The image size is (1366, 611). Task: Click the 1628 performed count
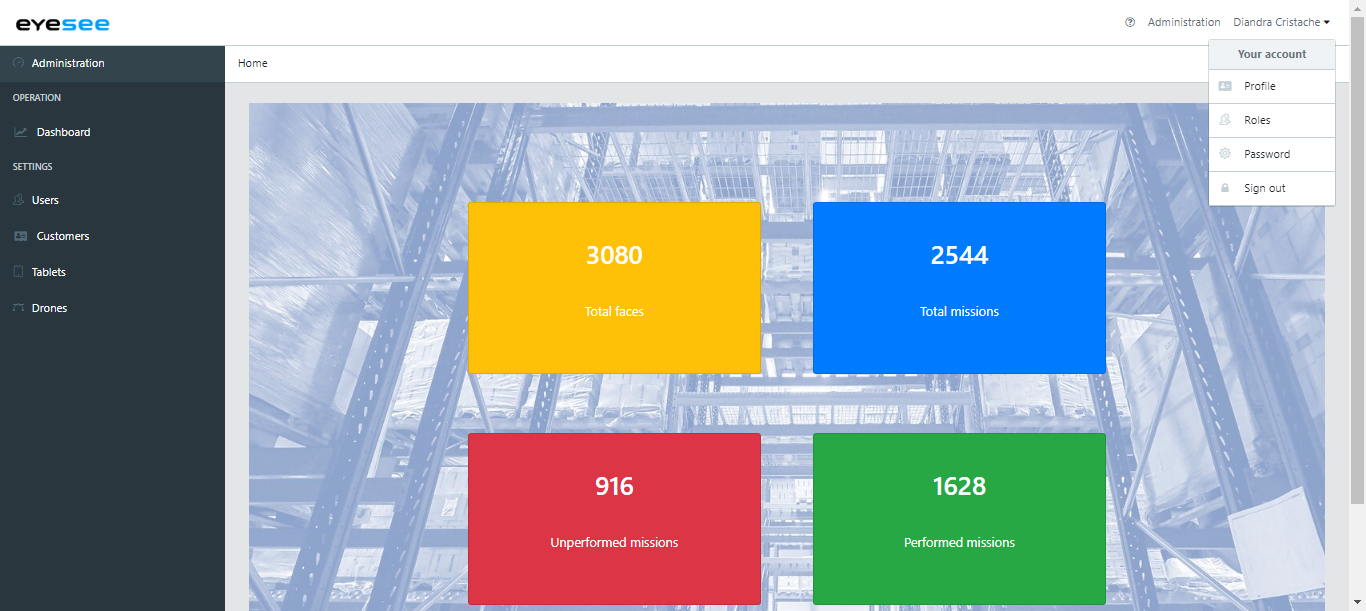tap(959, 486)
